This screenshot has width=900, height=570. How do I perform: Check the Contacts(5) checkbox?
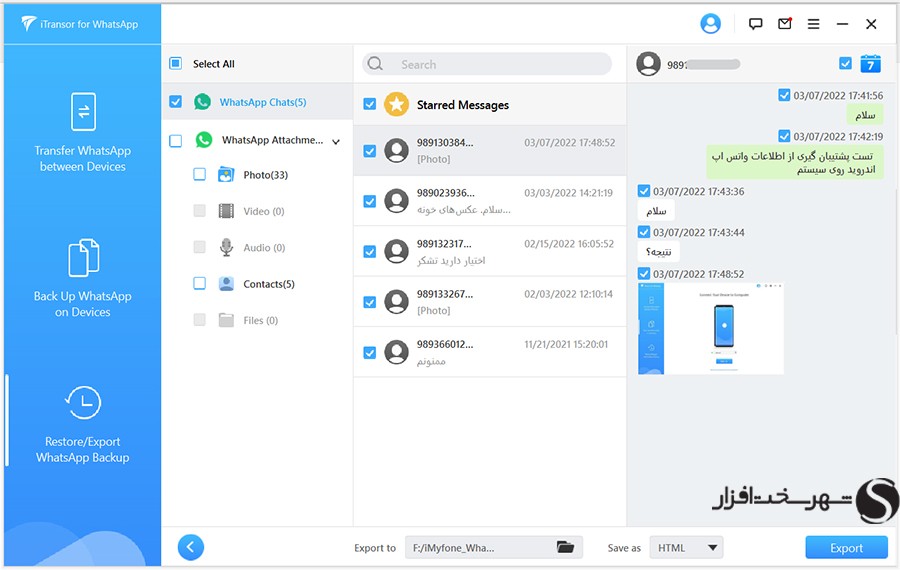(199, 283)
